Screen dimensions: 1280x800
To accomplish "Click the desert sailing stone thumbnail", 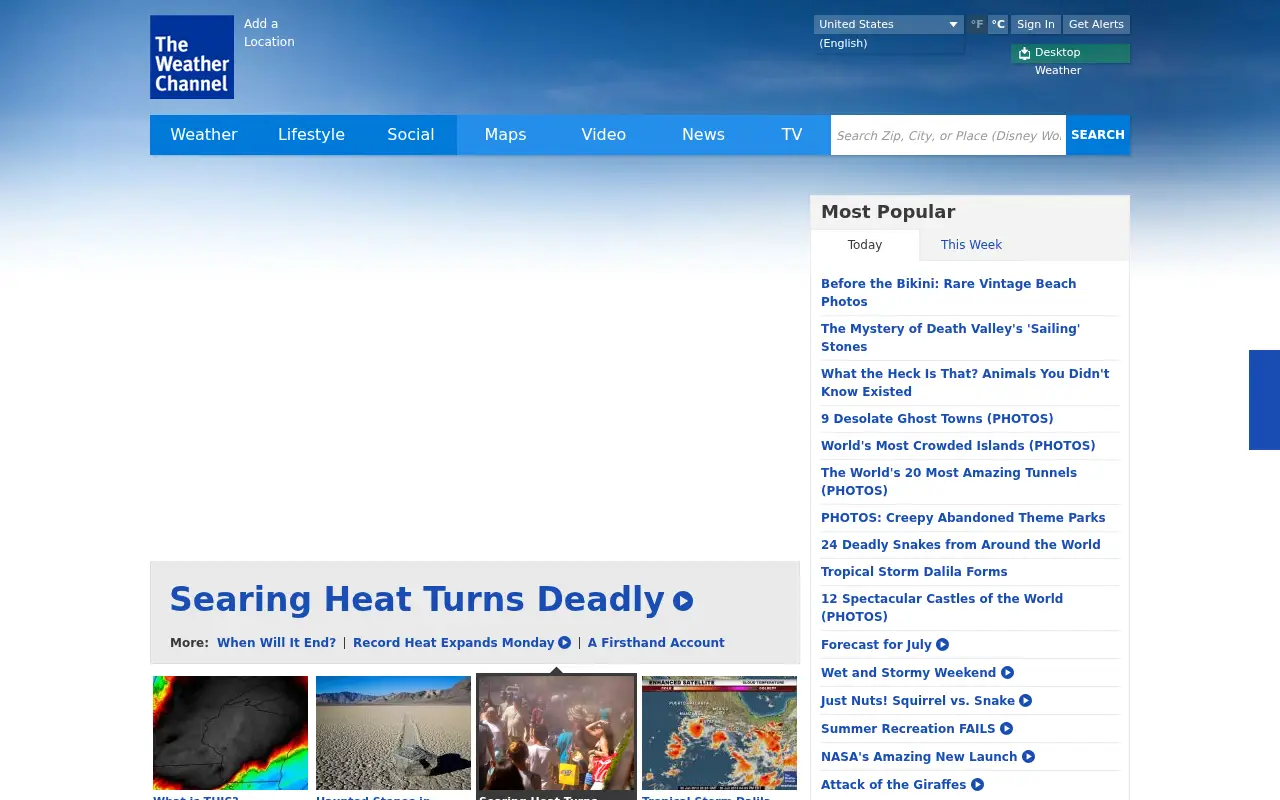I will 393,733.
